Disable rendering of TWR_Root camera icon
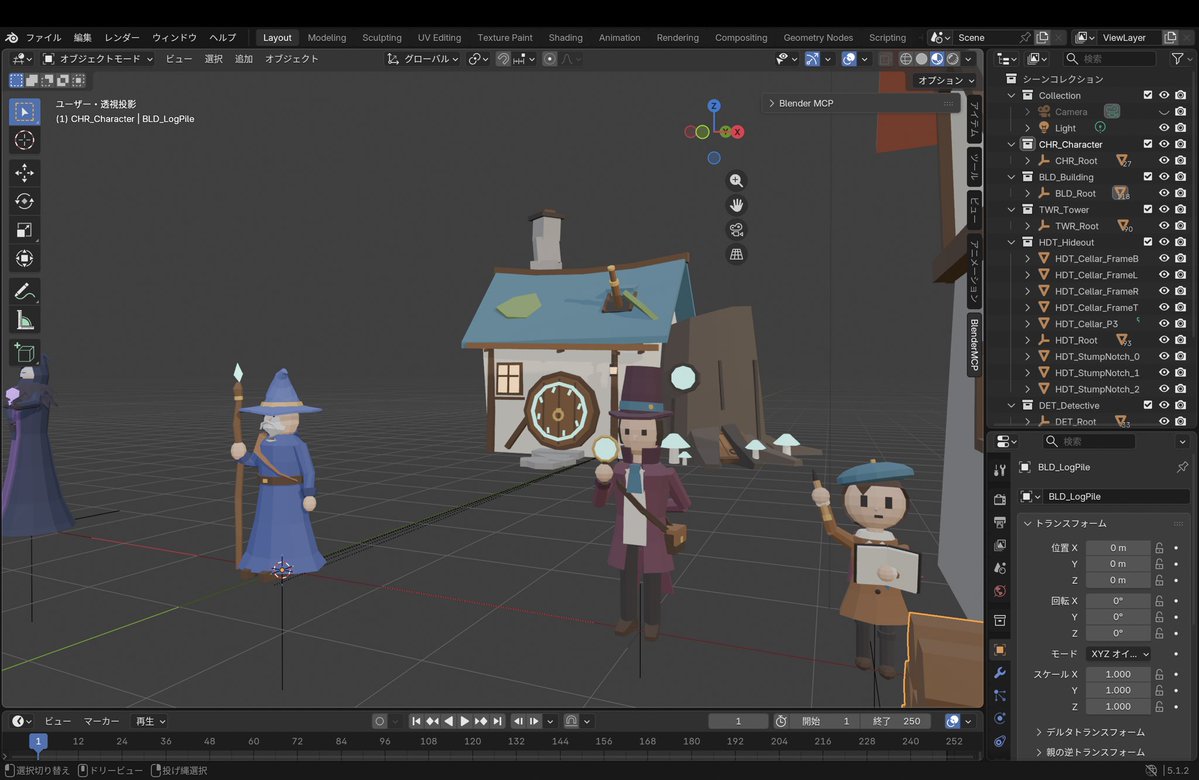Screen dimensions: 1199x780 click(x=1181, y=226)
